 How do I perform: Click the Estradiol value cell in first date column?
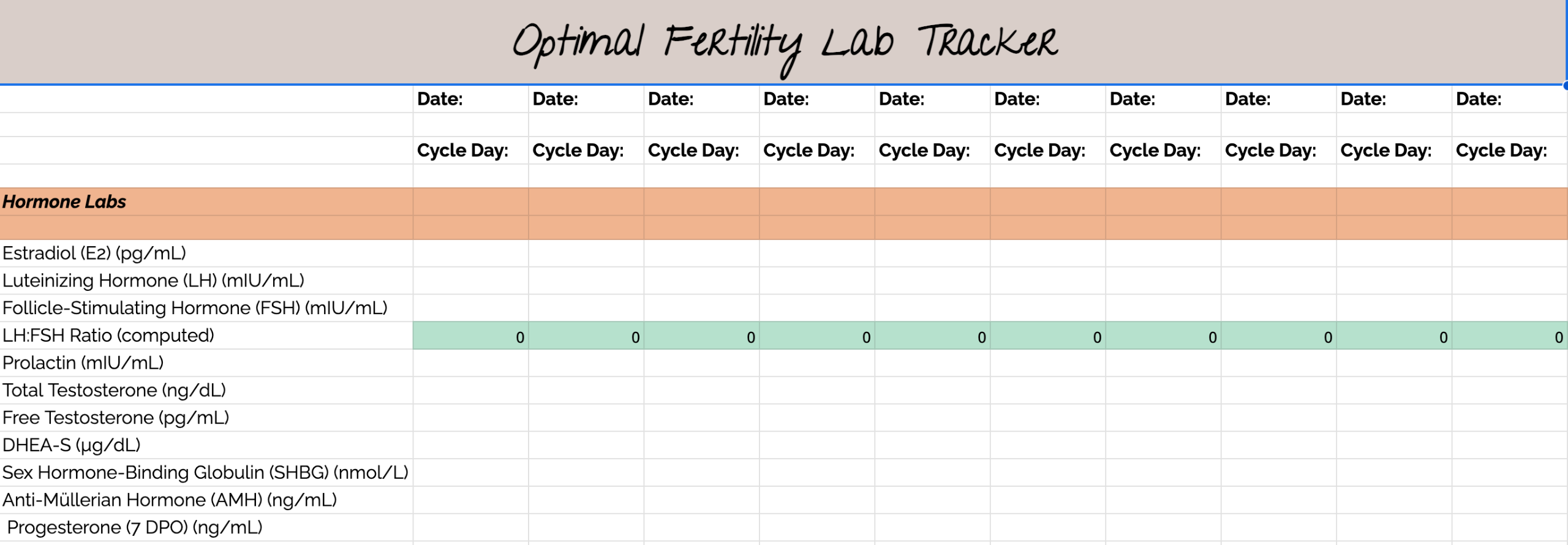[x=470, y=253]
